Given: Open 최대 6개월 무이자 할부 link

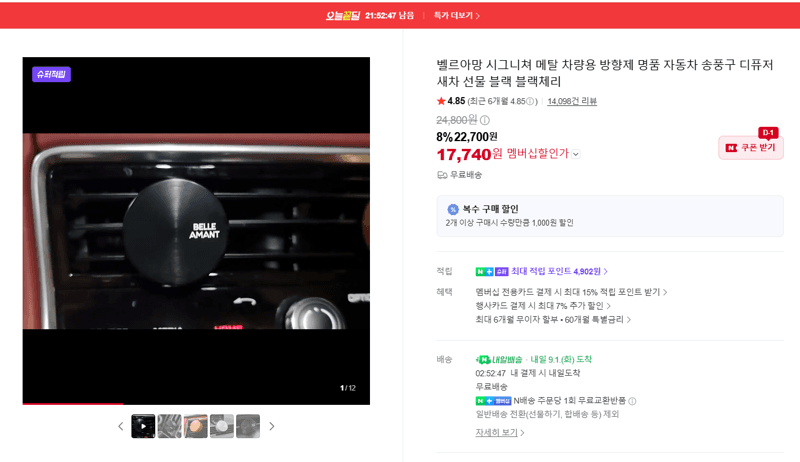Looking at the screenshot, I should 553,320.
